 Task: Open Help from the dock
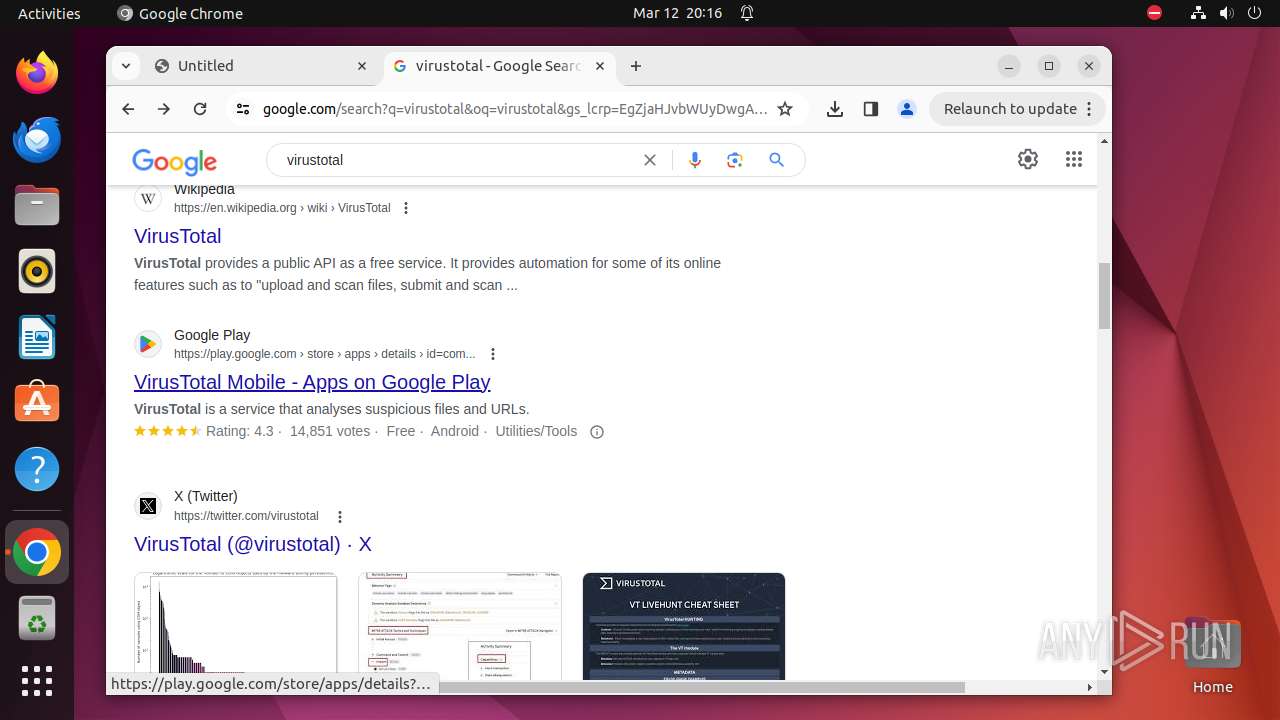point(37,469)
